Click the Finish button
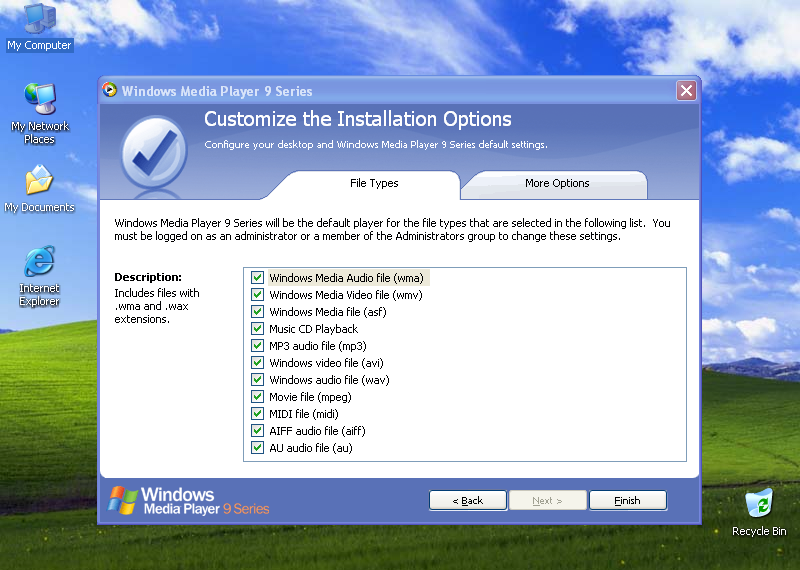800x570 pixels. [x=628, y=501]
